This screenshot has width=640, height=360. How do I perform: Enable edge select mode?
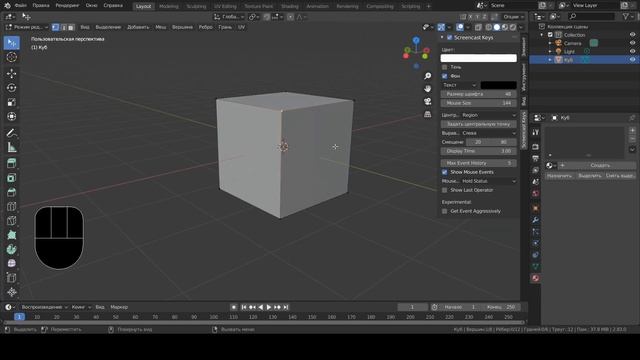tap(63, 27)
